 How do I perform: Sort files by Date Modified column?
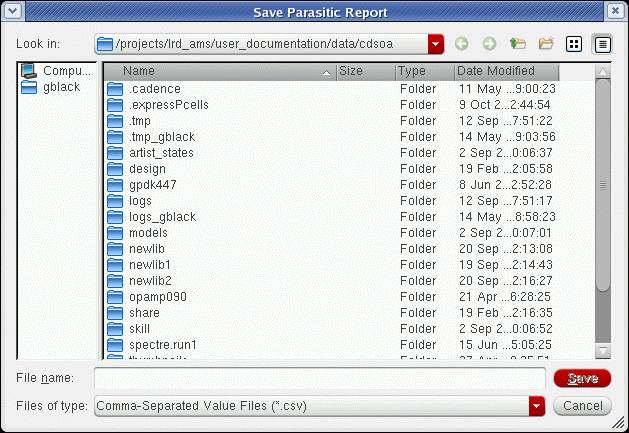pos(507,71)
